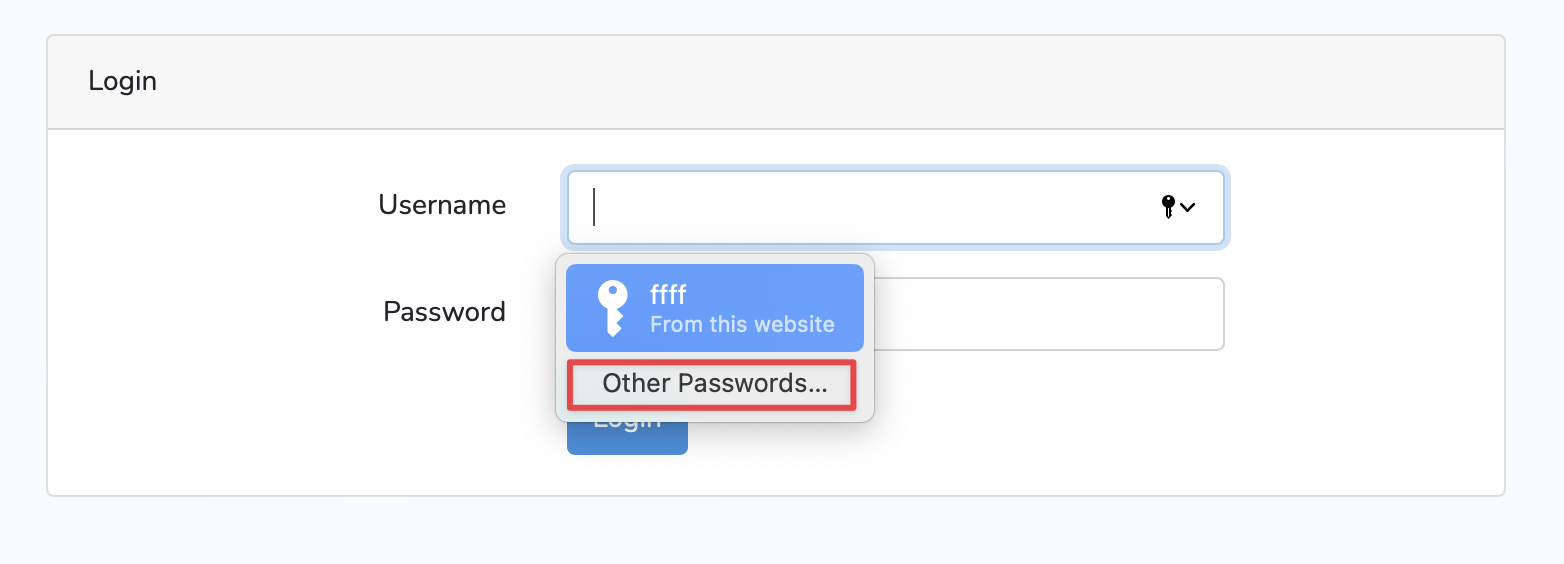Click empty white space left of Username label

point(200,206)
